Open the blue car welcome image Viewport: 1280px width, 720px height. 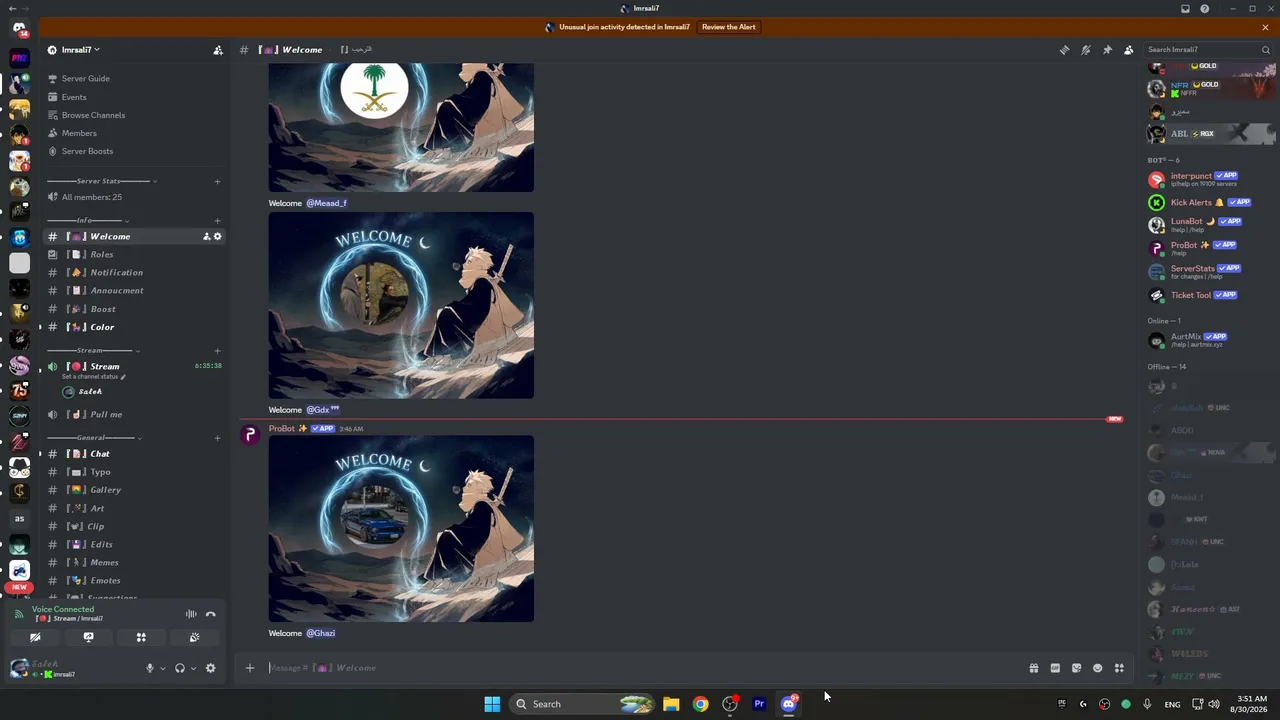coord(401,529)
